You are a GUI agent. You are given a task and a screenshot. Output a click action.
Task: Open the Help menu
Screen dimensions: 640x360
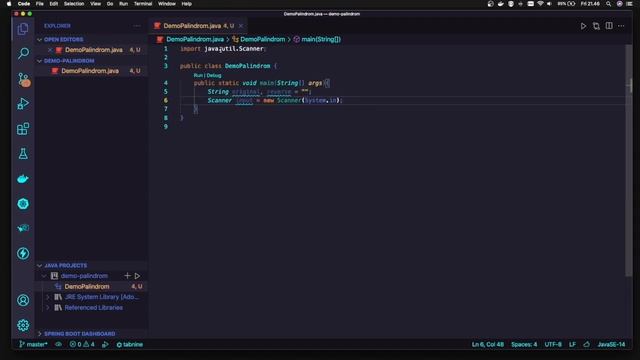(x=187, y=4)
